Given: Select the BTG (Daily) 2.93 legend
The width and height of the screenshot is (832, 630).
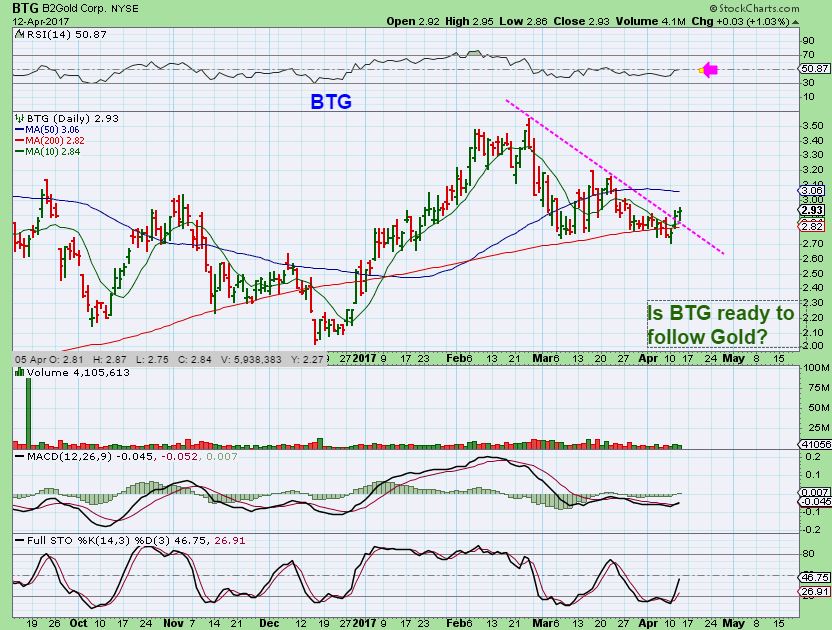Looking at the screenshot, I should click(x=73, y=118).
